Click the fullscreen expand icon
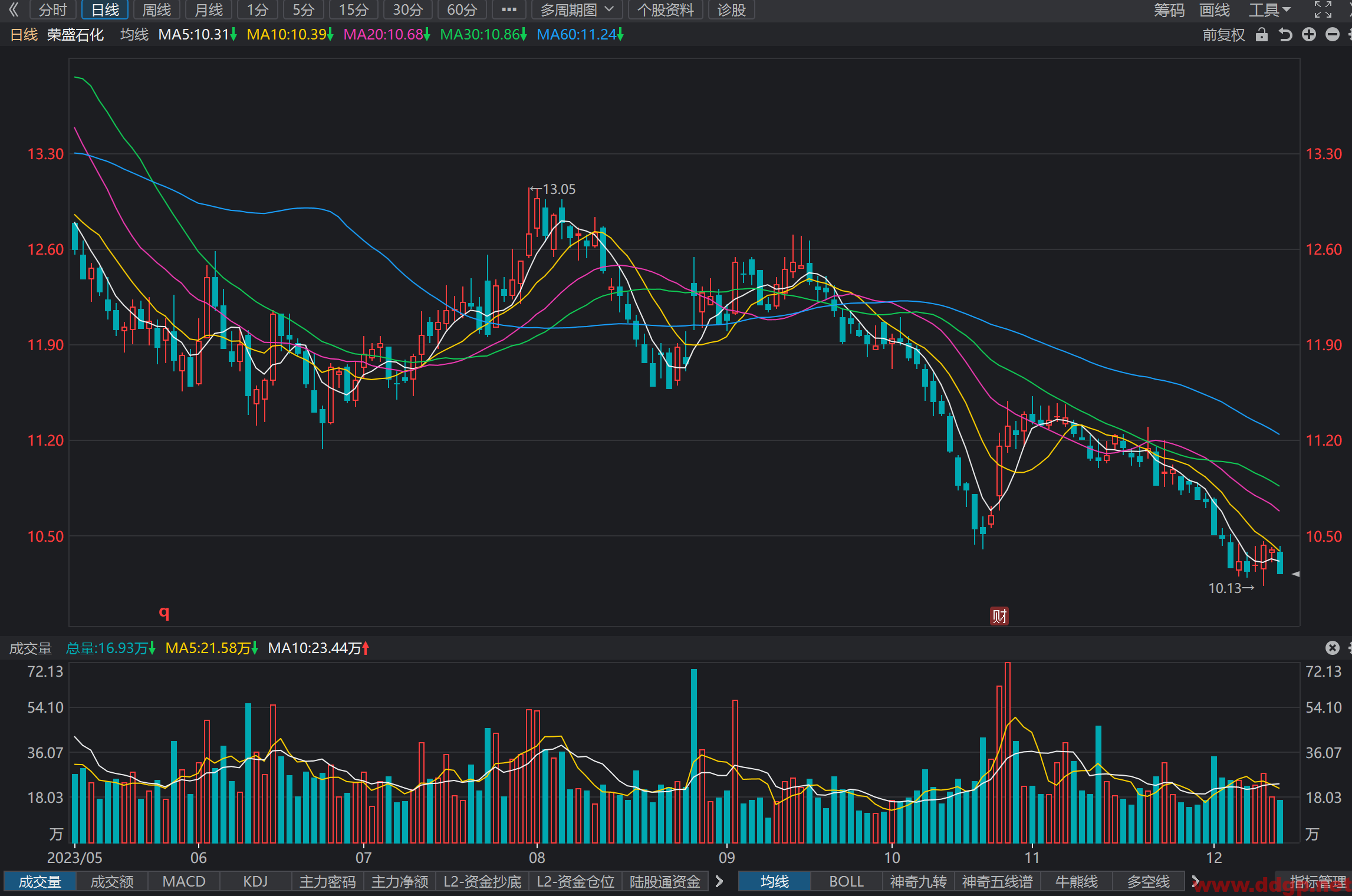Screen dimensions: 1352x896 pyautogui.click(x=1323, y=9)
